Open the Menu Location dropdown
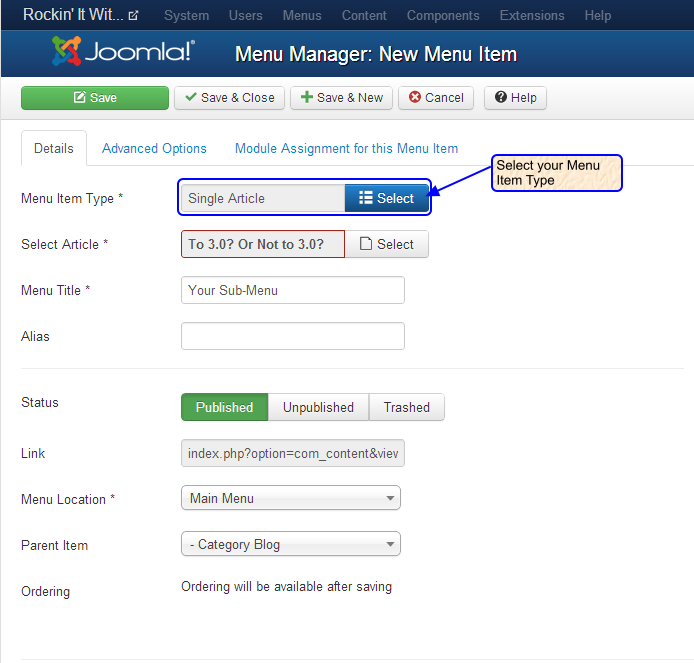694x663 pixels. 291,498
